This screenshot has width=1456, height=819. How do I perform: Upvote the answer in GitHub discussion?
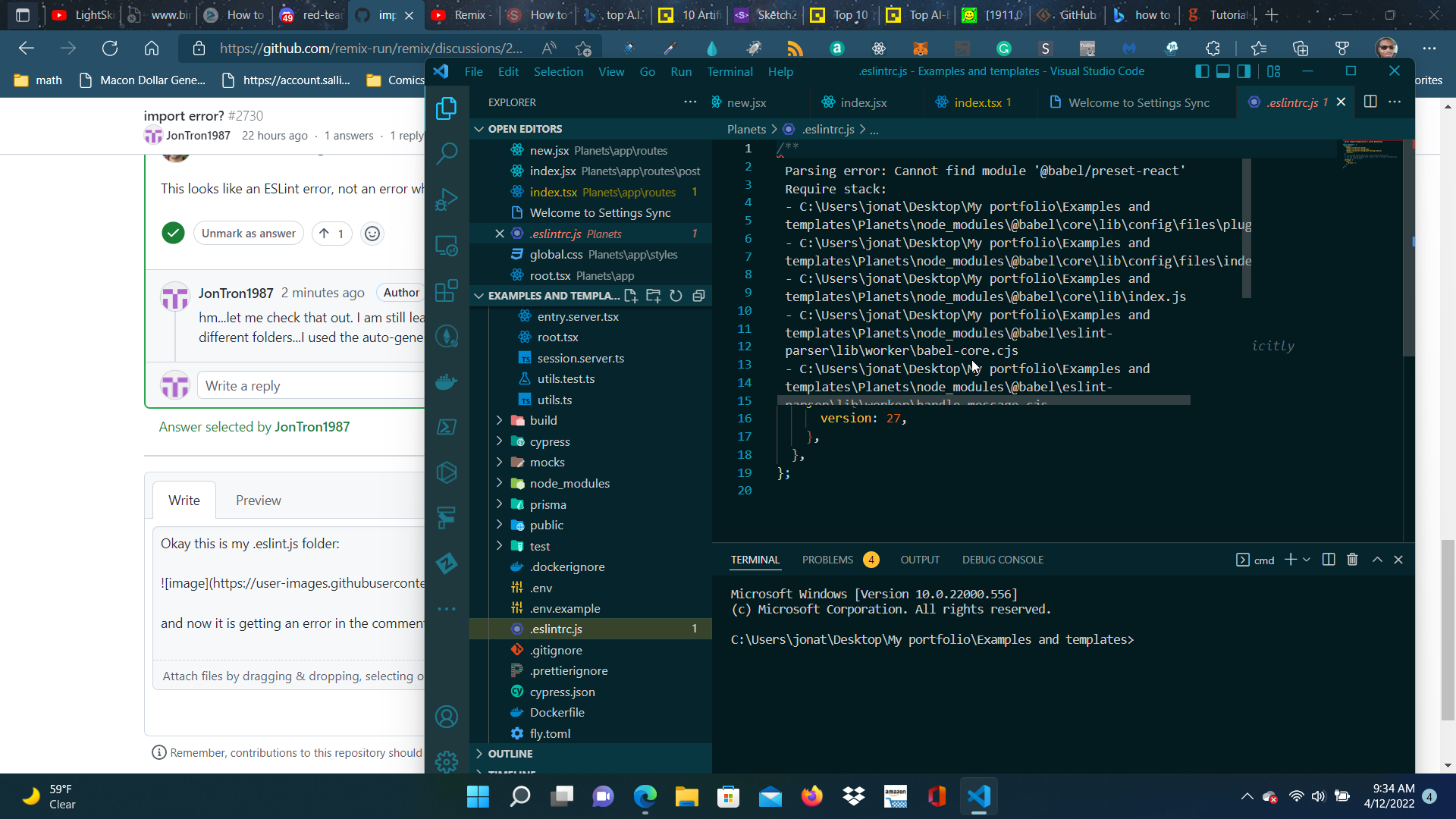[x=331, y=234]
